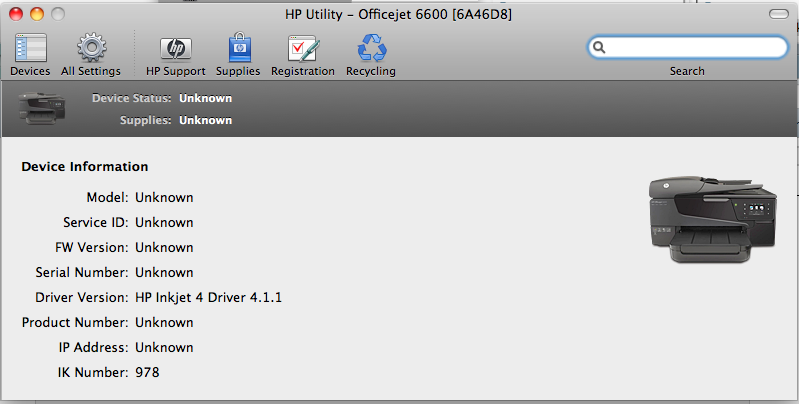The image size is (799, 404).
Task: Click inside the Search text field
Action: tap(687, 47)
